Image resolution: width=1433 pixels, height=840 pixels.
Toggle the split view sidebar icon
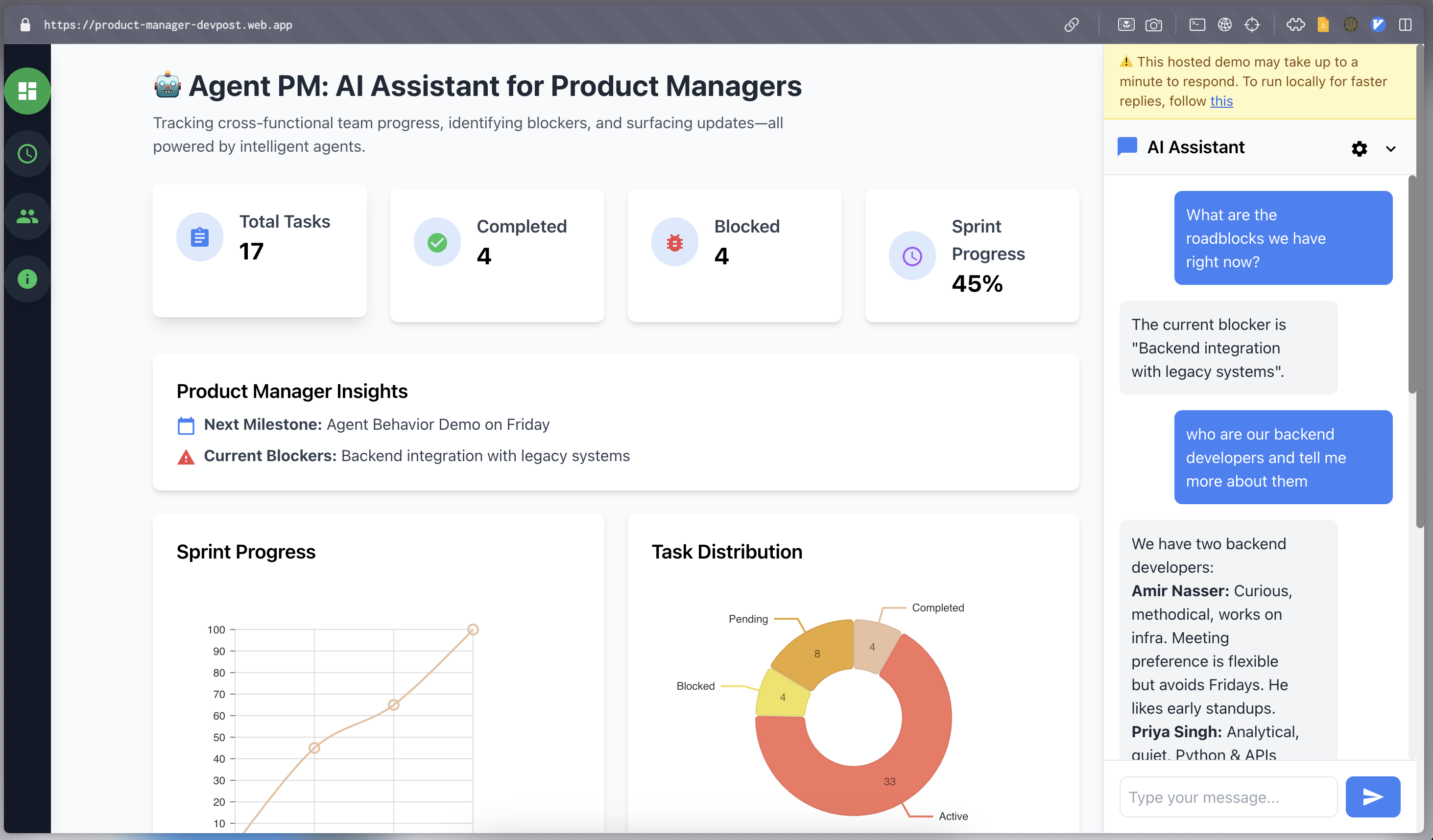click(x=1405, y=24)
